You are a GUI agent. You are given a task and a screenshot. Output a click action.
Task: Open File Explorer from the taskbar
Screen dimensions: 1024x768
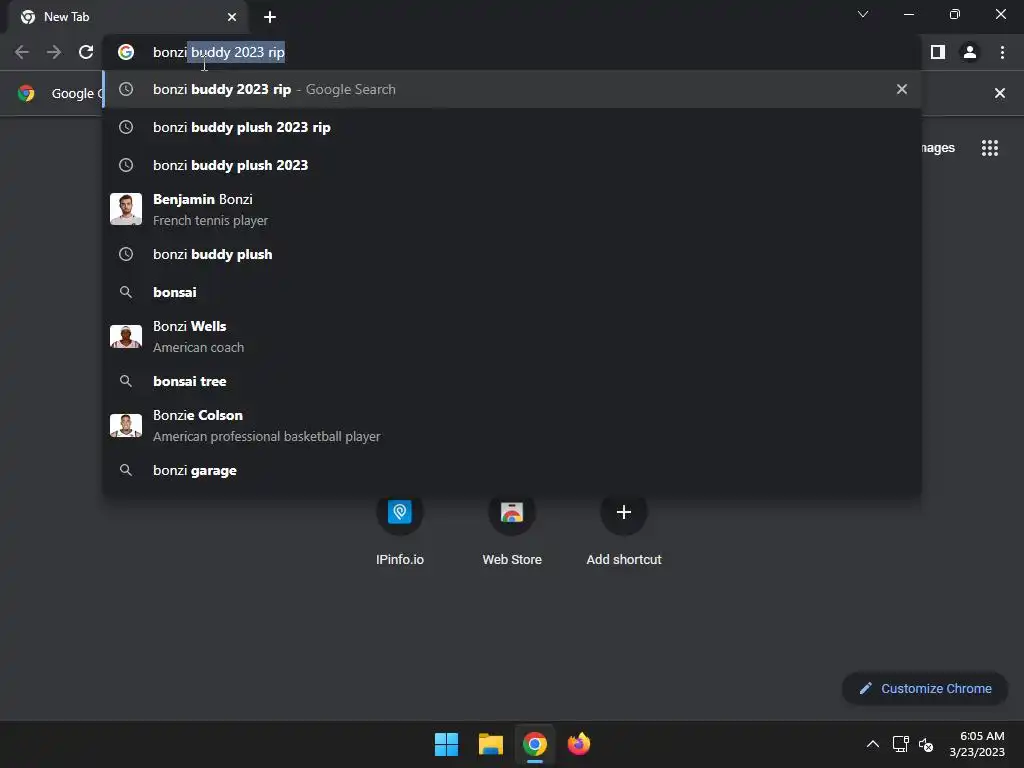point(490,744)
